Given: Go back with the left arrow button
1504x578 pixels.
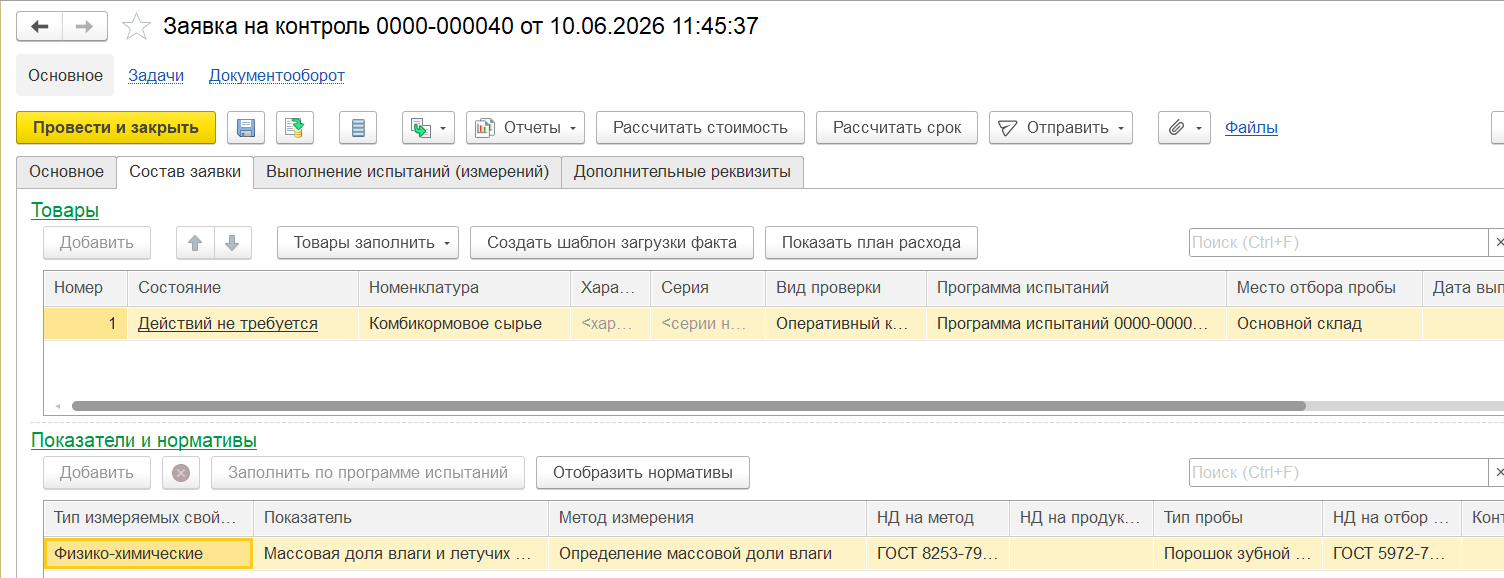Looking at the screenshot, I should pyautogui.click(x=40, y=26).
